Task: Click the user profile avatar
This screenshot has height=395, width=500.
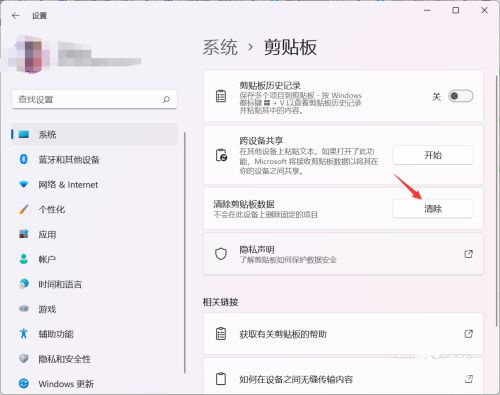Action: (x=31, y=54)
